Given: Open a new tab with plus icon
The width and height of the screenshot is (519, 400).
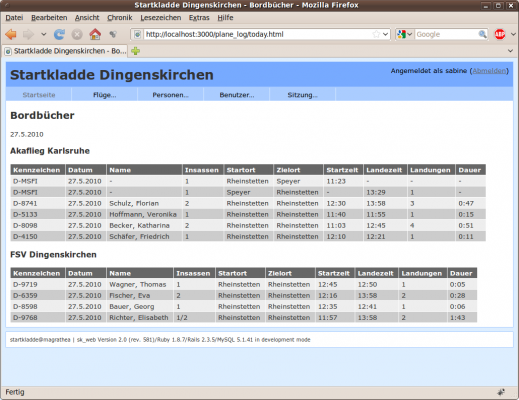Looking at the screenshot, I should [135, 51].
